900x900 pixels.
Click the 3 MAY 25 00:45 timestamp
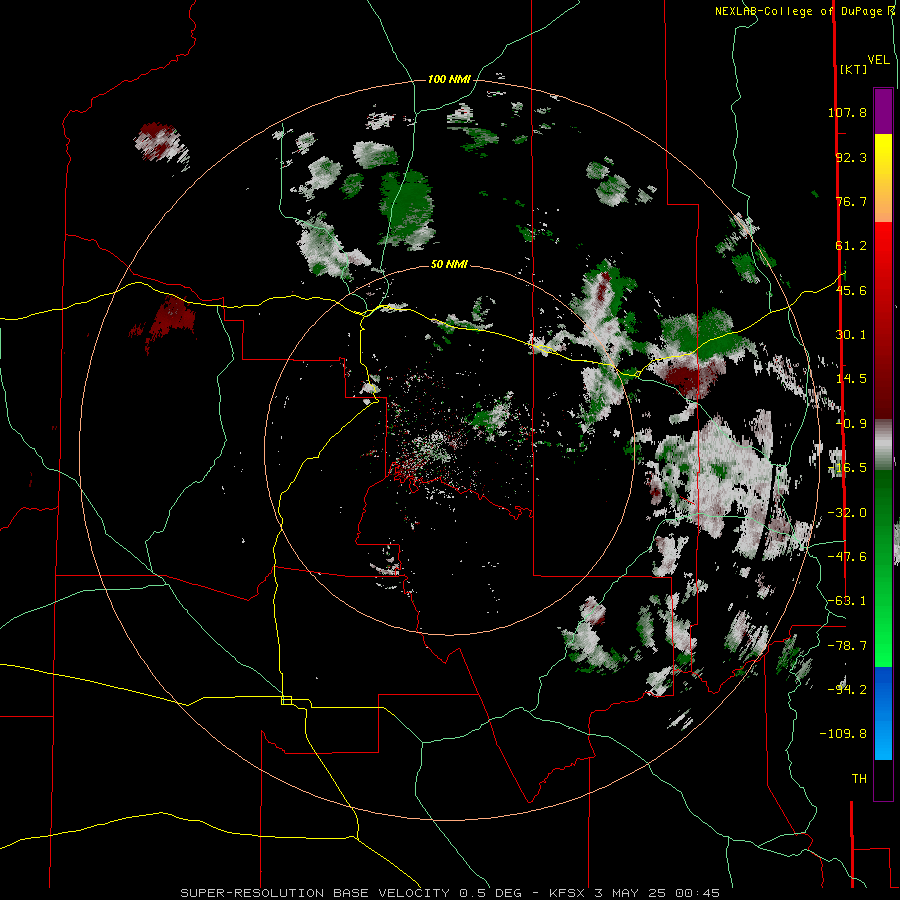tap(657, 893)
